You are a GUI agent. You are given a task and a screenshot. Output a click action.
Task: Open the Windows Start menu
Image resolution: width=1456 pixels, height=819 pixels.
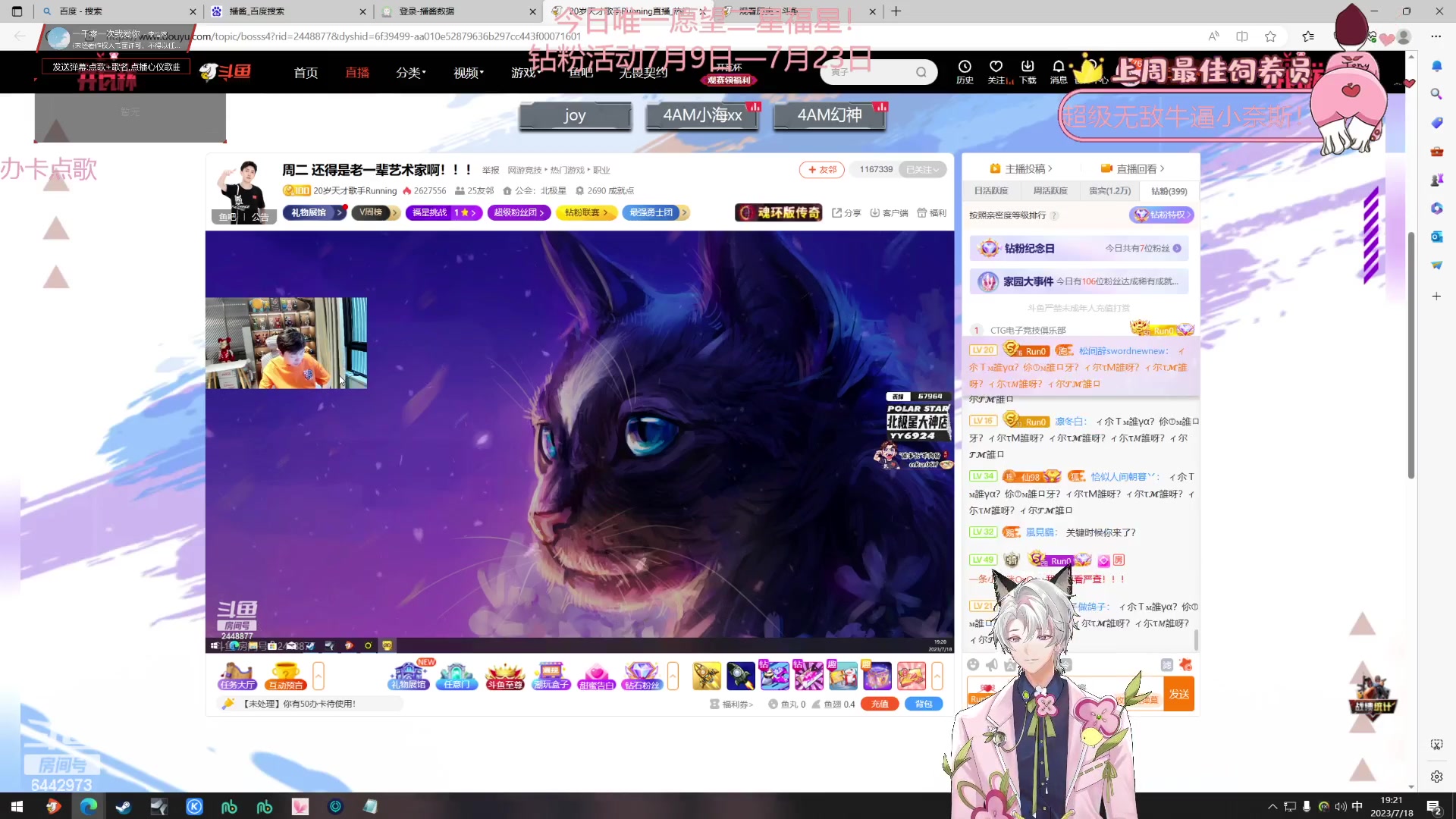(17, 806)
